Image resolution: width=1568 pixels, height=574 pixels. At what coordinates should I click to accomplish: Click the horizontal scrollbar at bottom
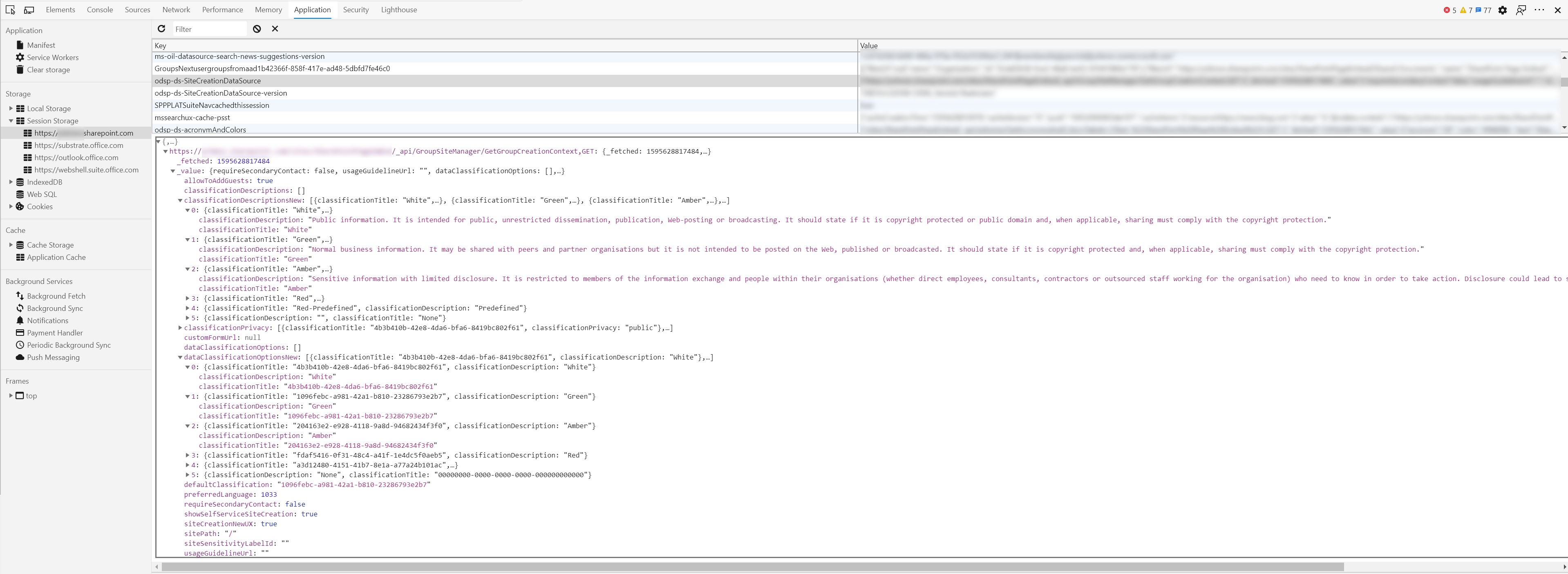click(x=752, y=567)
